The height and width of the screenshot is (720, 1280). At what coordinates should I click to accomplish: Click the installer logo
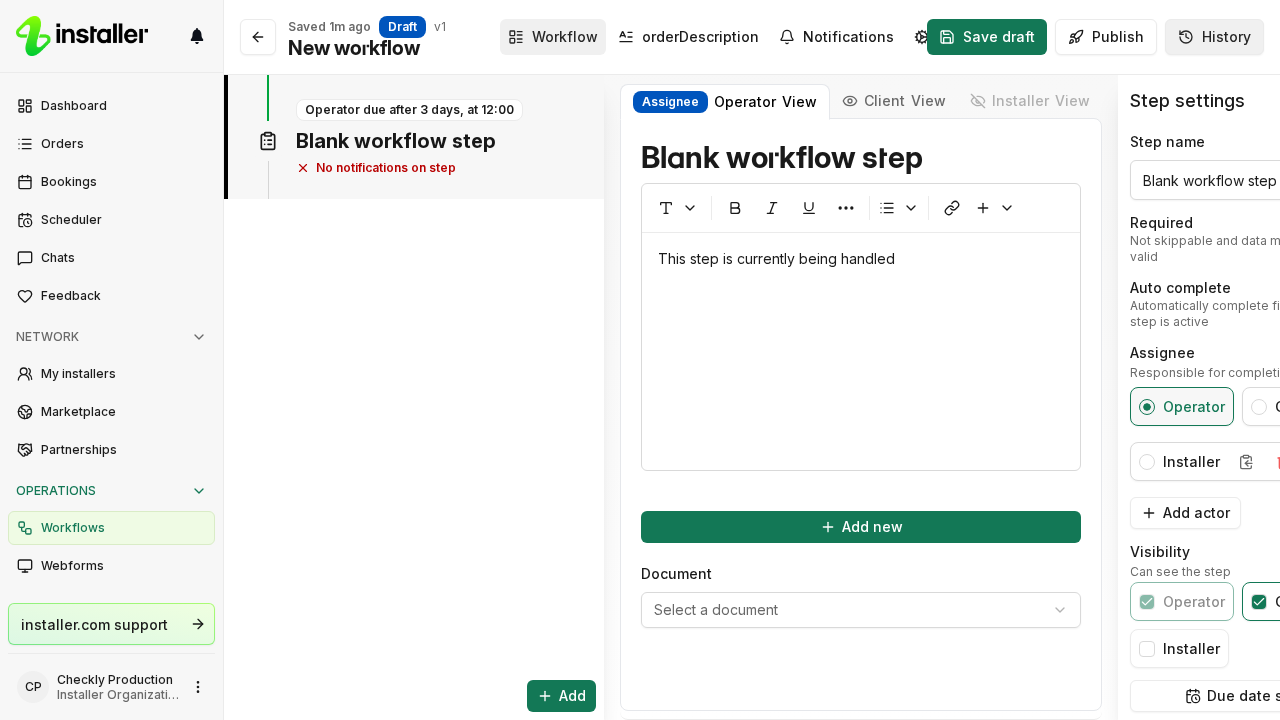click(x=82, y=36)
